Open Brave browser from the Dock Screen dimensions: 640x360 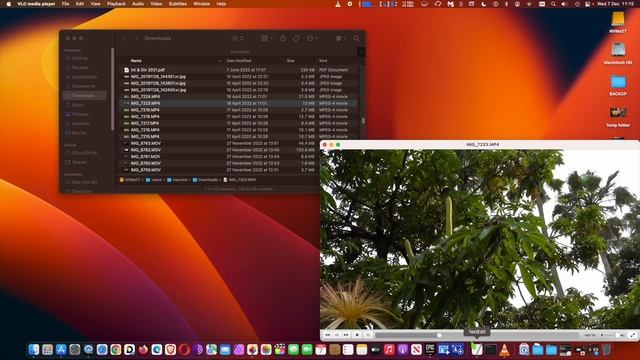tap(170, 349)
